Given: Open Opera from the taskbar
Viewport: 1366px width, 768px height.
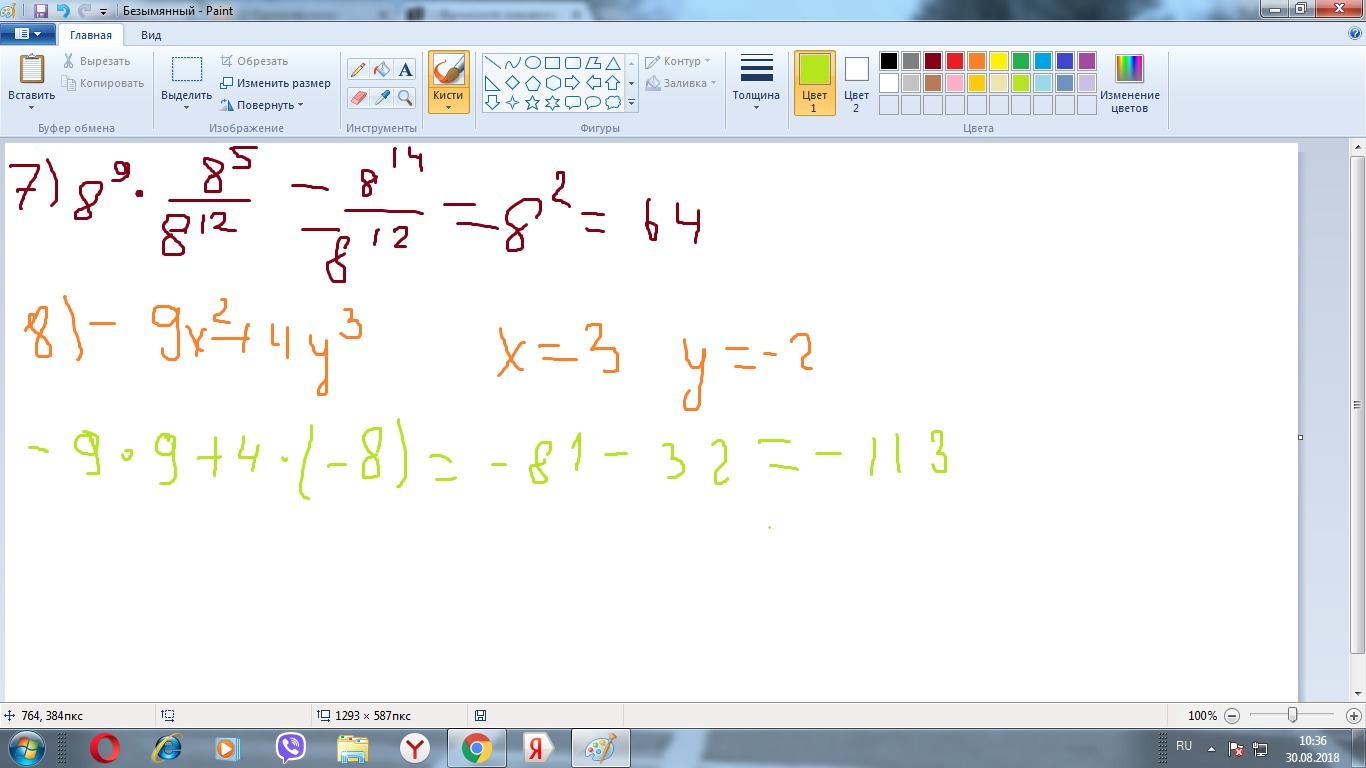Looking at the screenshot, I should tap(105, 748).
